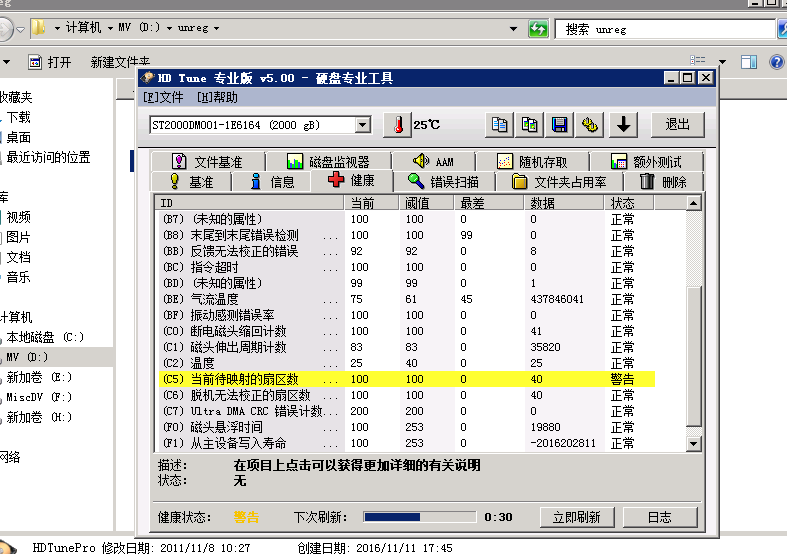Viewport: 787px width, 554px height.
Task: Sort by the 当前 column header
Action: click(371, 203)
